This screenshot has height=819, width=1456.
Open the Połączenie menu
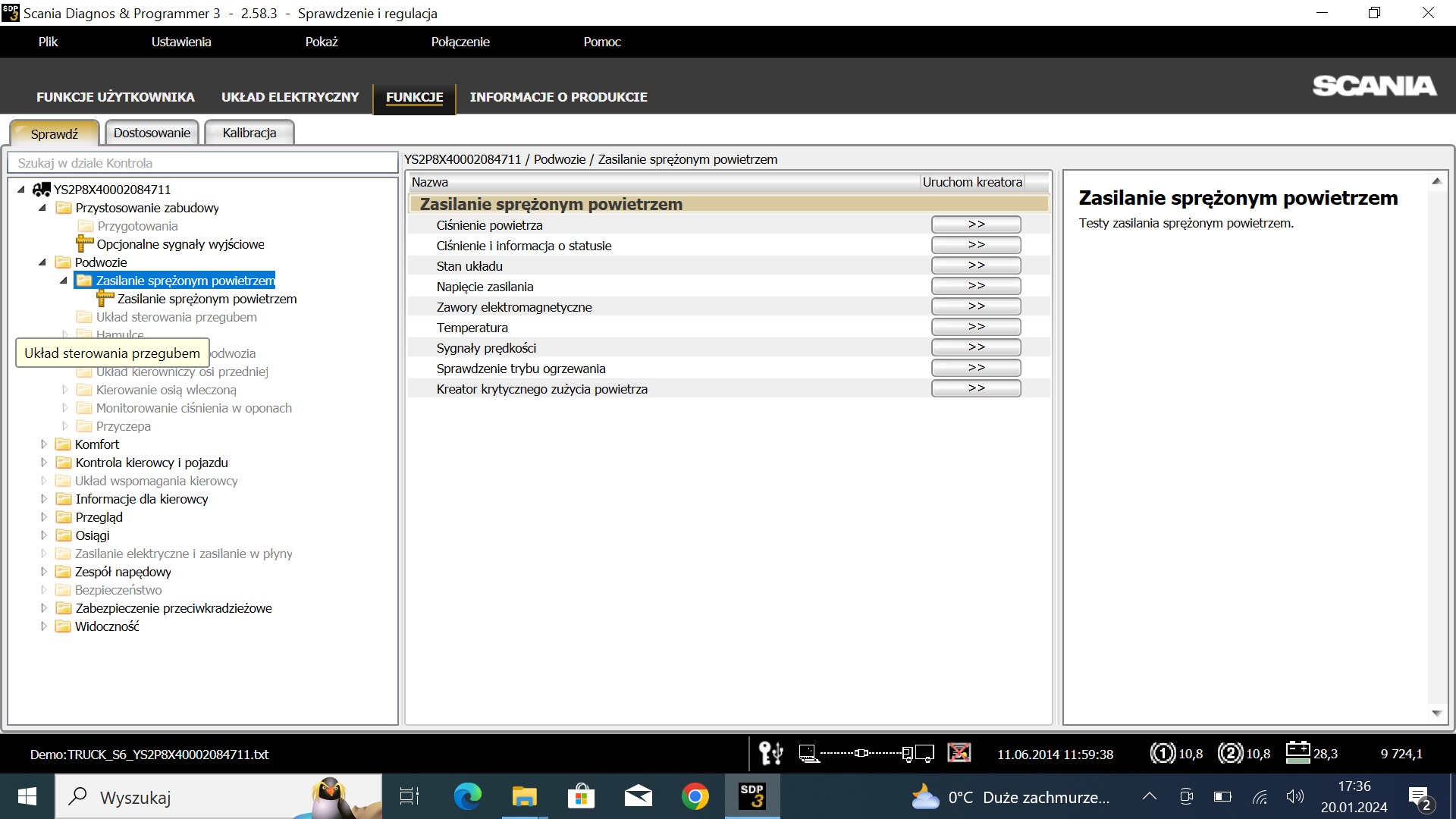[x=460, y=42]
